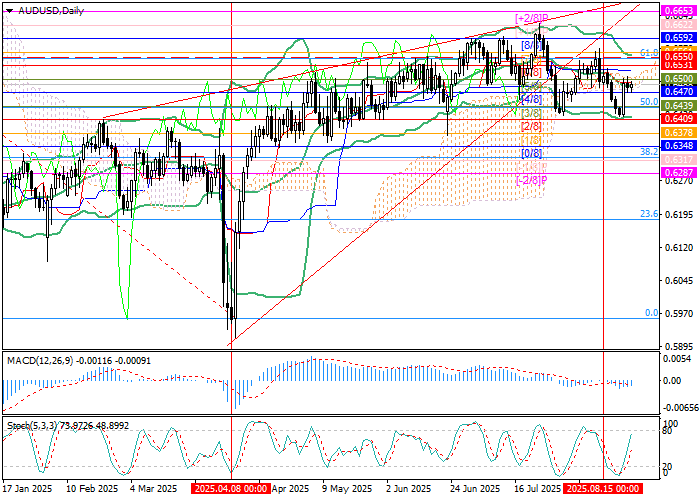Click the 0.0054 MACD scale value

pyautogui.click(x=679, y=359)
